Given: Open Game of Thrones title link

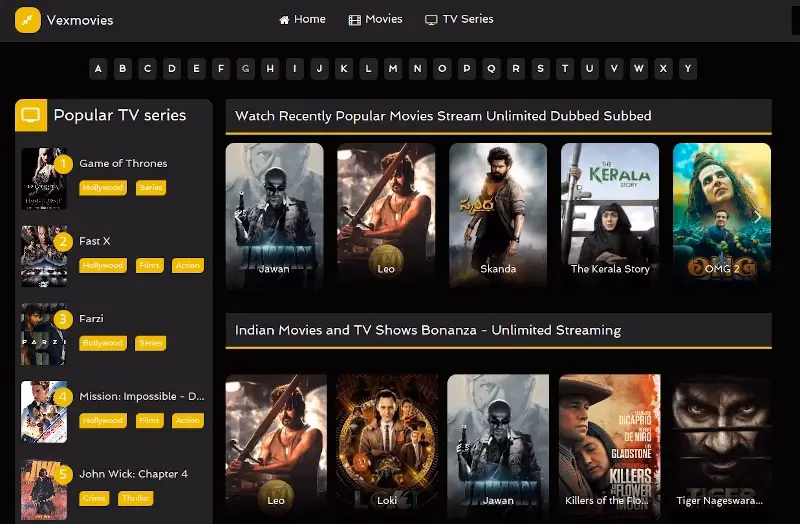Looking at the screenshot, I should point(123,163).
